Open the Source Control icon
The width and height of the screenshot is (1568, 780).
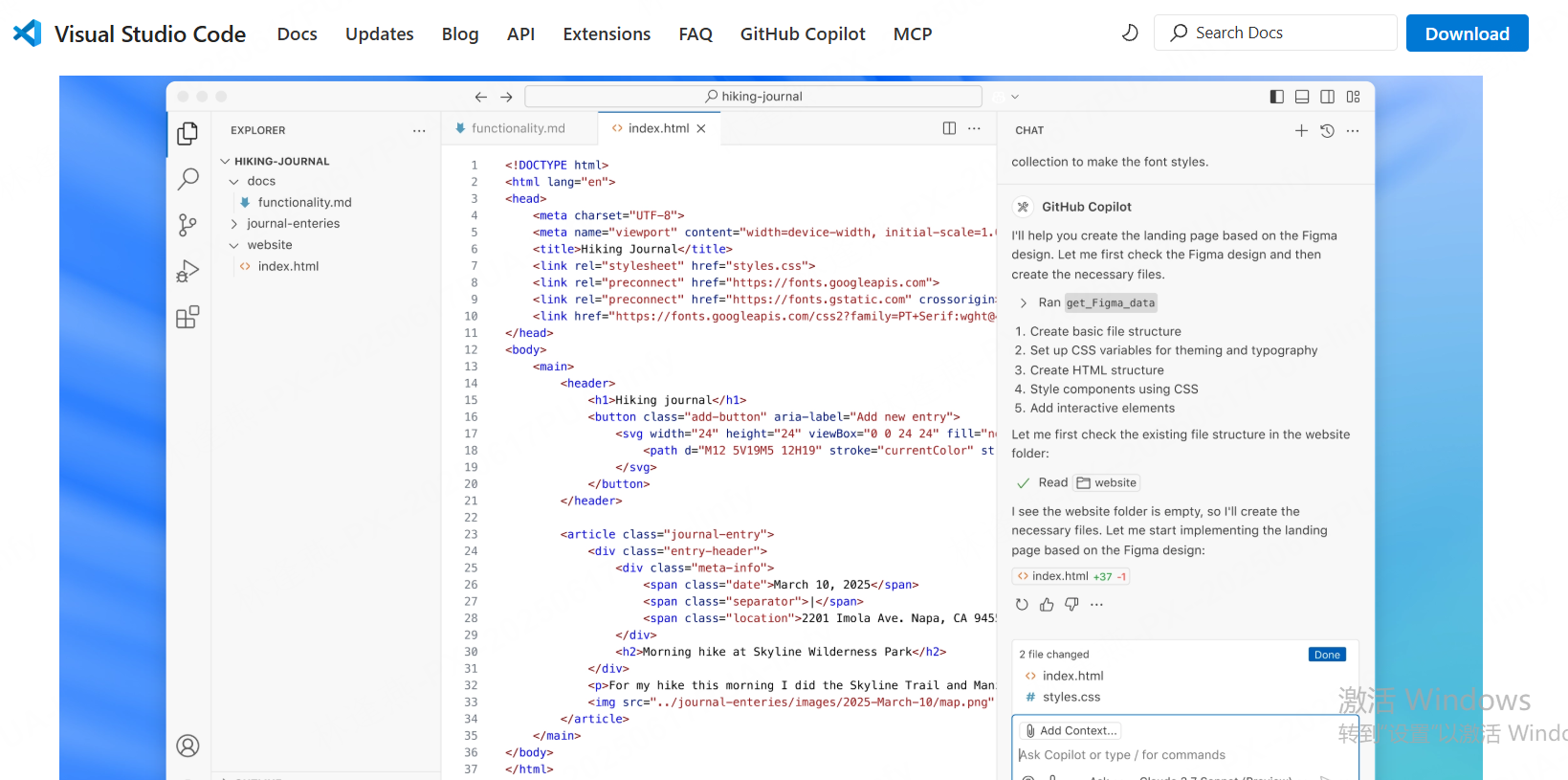point(188,225)
